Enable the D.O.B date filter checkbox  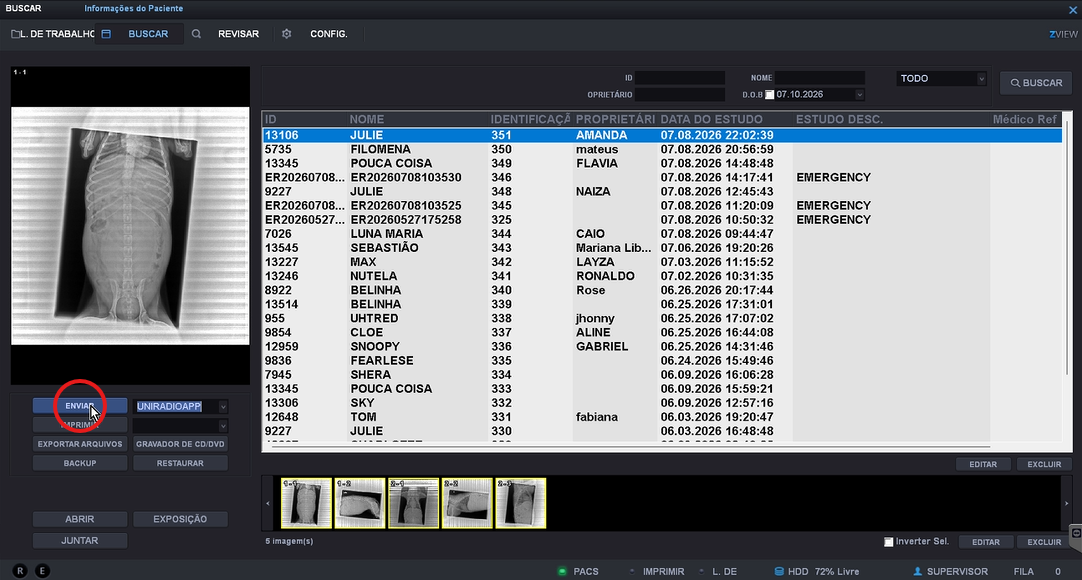click(x=769, y=94)
